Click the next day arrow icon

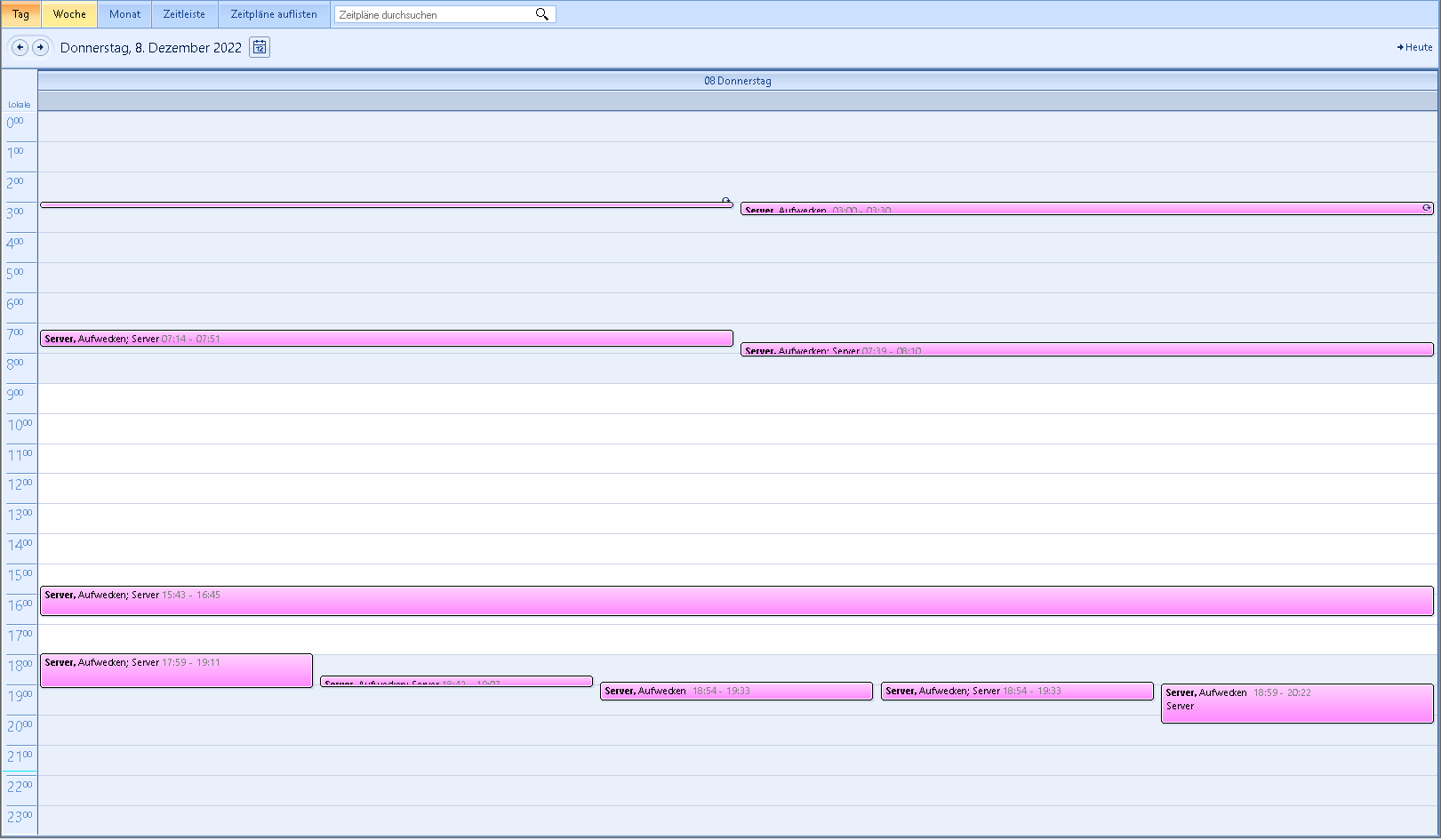coord(41,47)
